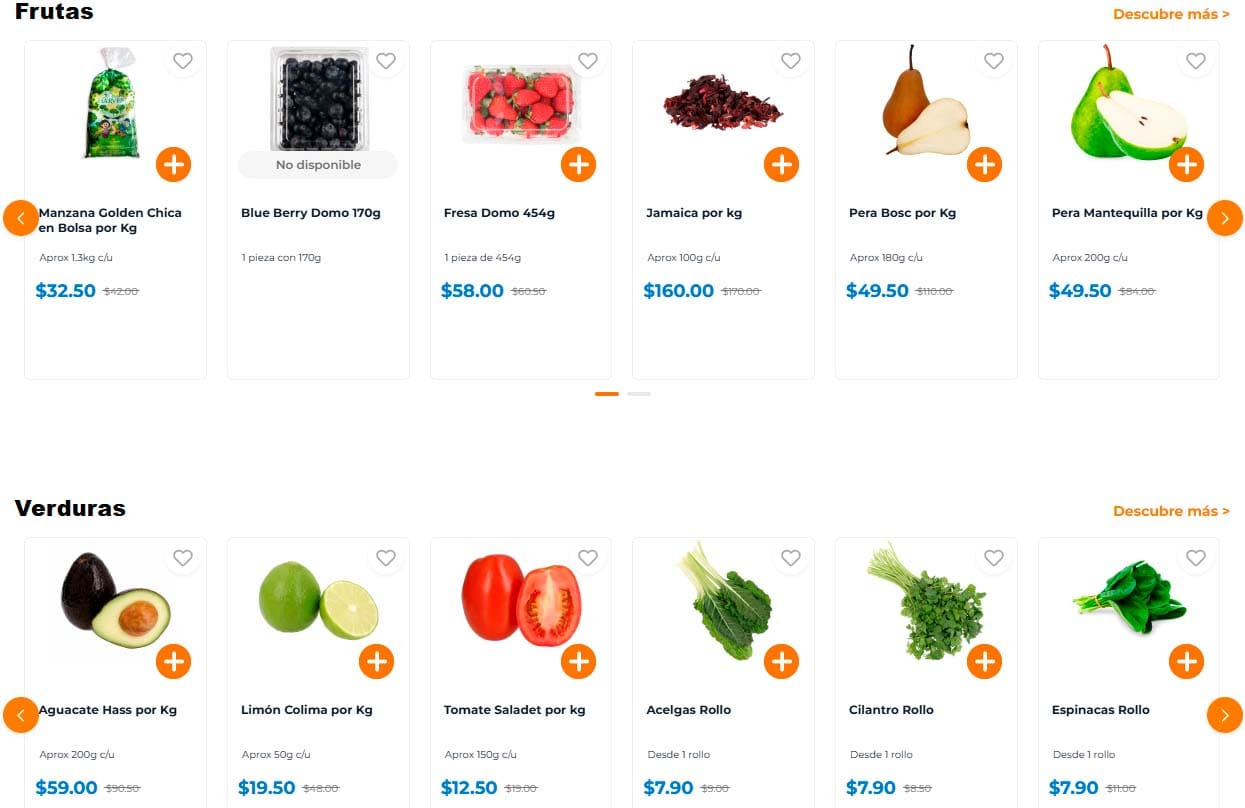
Task: Add Limón Colima to cart
Action: point(376,661)
